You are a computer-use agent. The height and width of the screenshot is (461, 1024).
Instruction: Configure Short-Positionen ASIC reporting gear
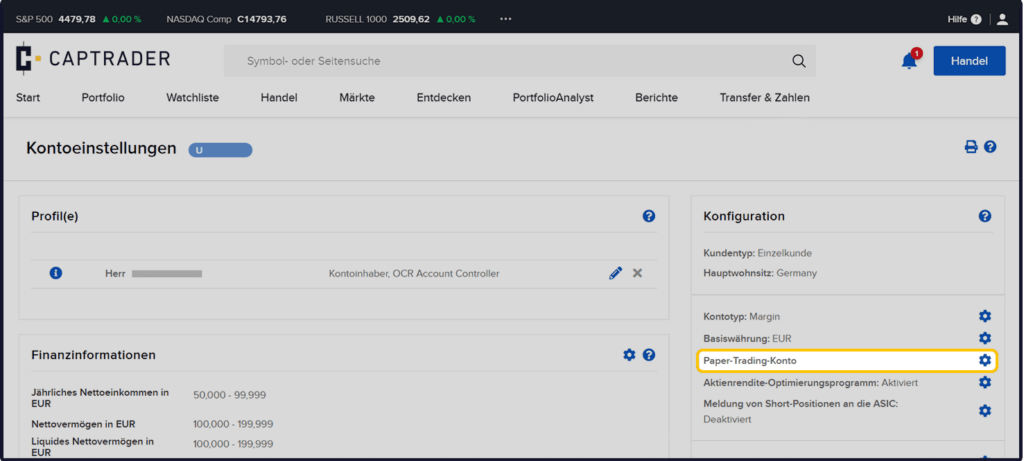coord(985,411)
